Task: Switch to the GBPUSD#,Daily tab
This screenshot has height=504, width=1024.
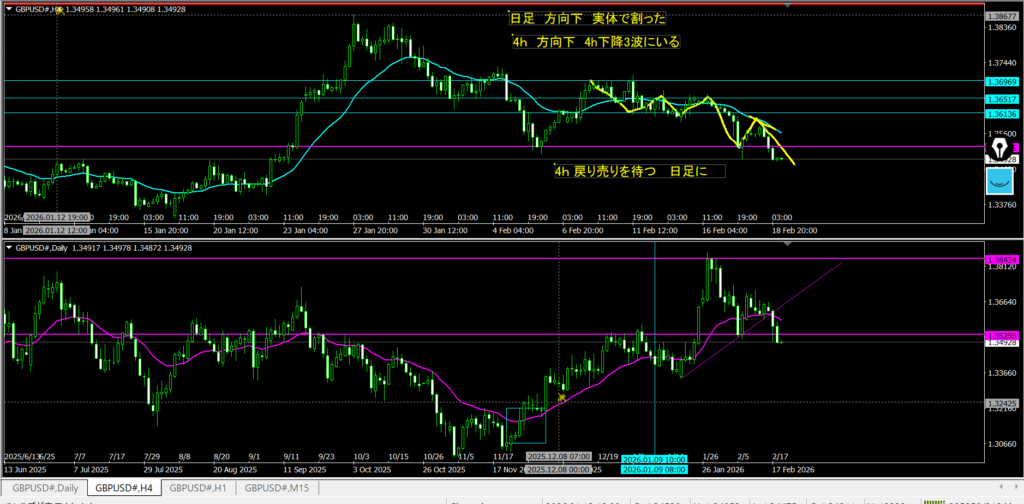Action: point(43,487)
